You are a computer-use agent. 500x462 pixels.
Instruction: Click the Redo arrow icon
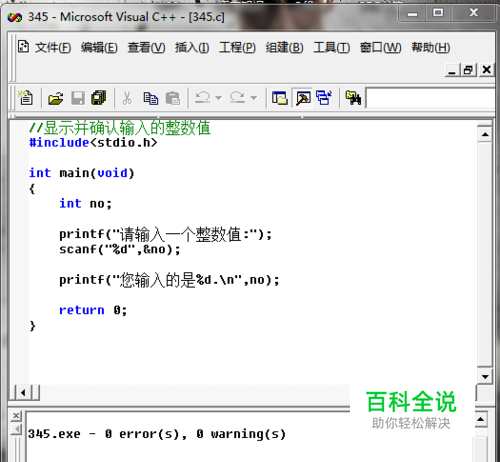pos(237,98)
